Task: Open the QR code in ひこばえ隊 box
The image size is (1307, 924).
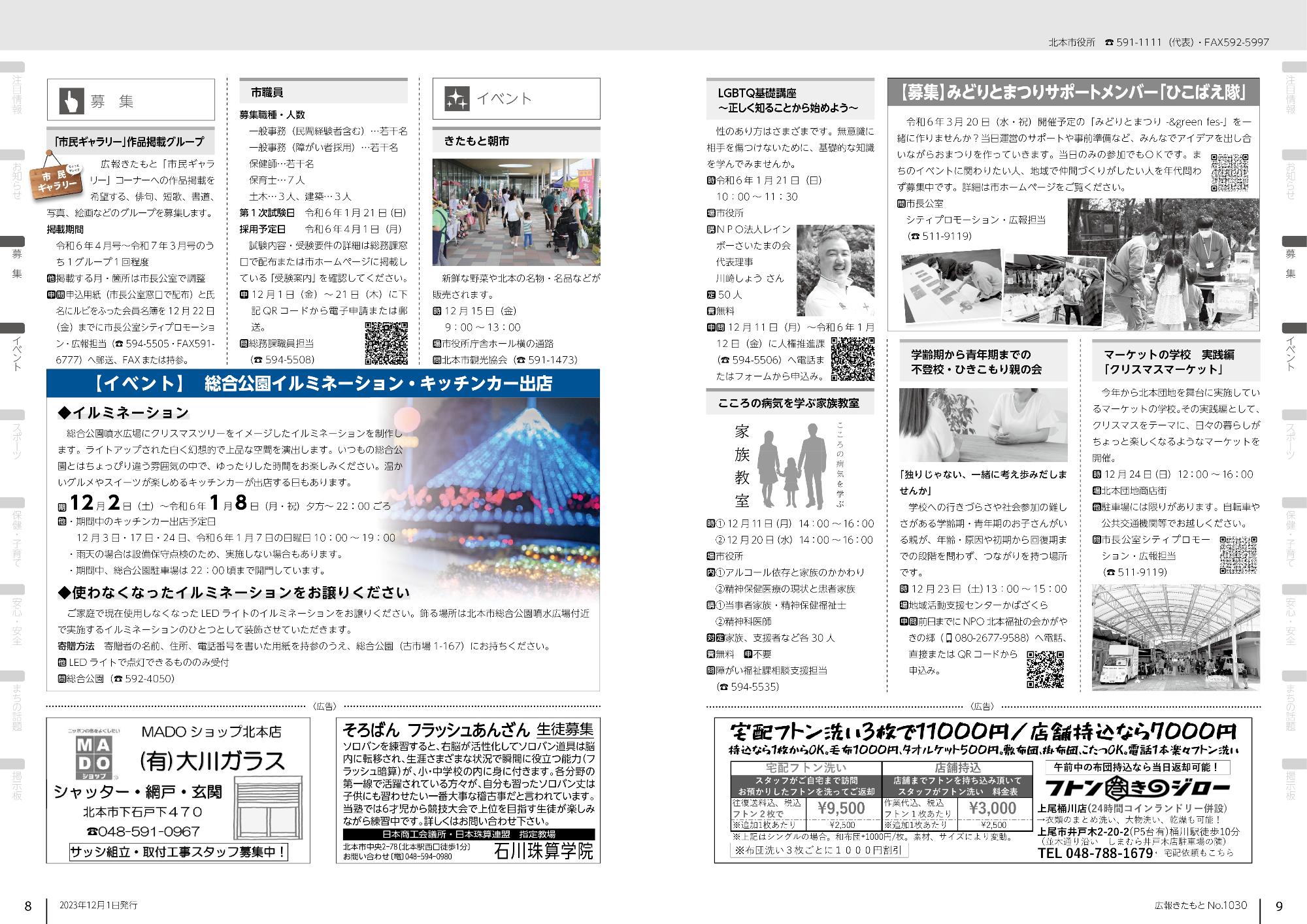Action: click(x=1230, y=173)
